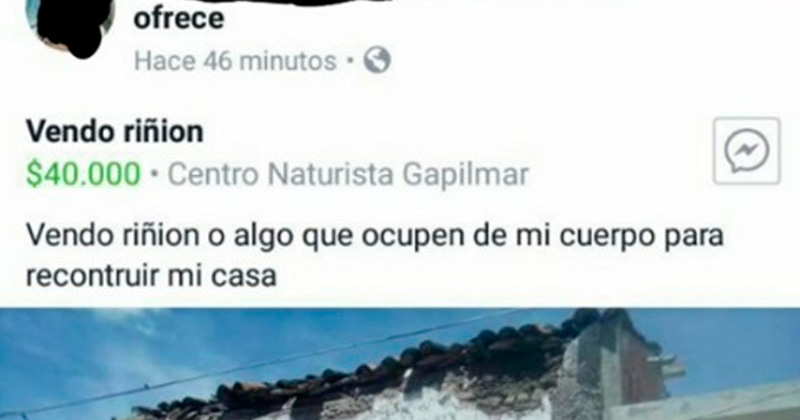Screen dimensions: 800x420
Task: Click "Centro" in the location label
Action: point(213,175)
